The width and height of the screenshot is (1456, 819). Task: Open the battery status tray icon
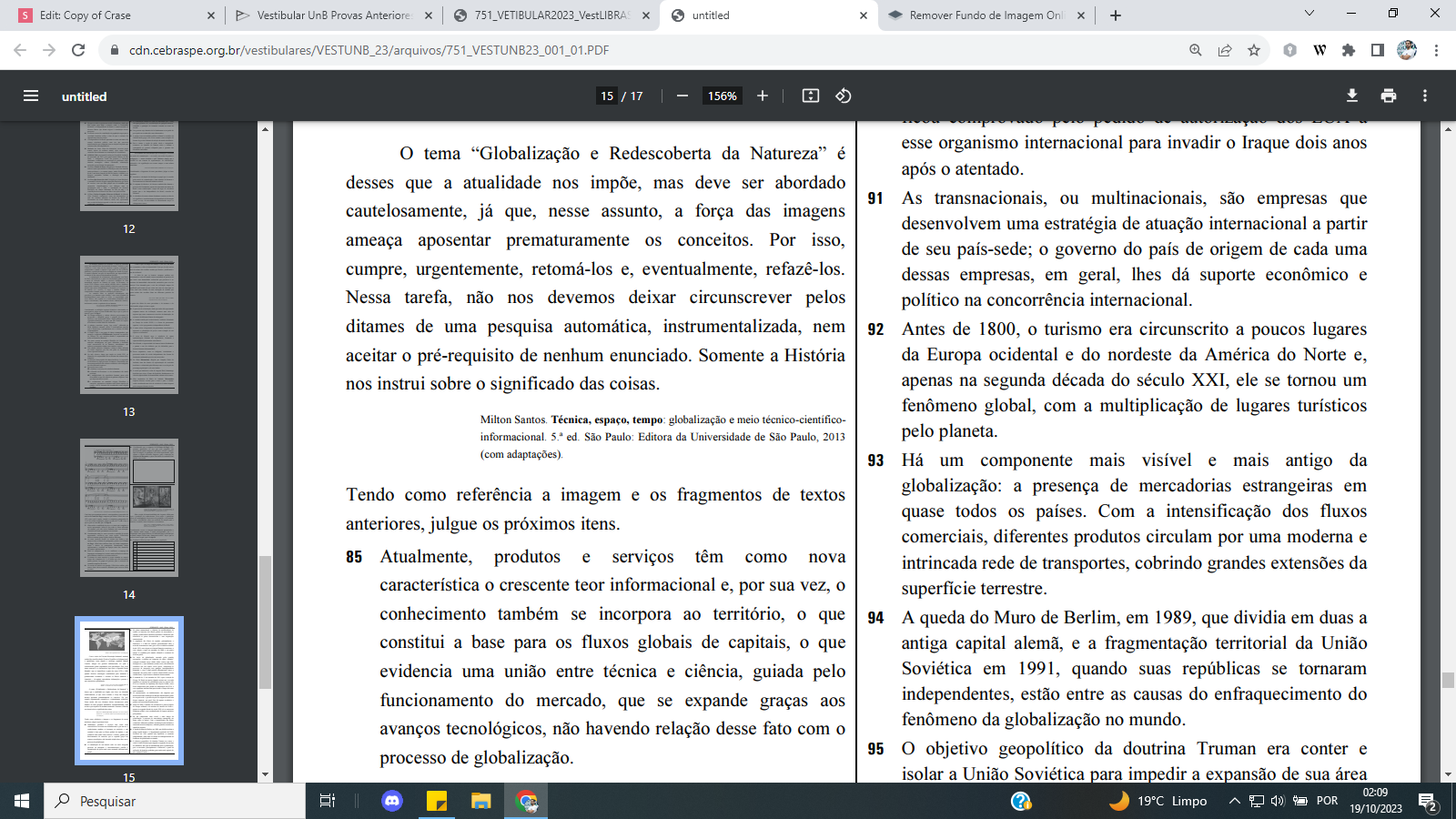1300,801
